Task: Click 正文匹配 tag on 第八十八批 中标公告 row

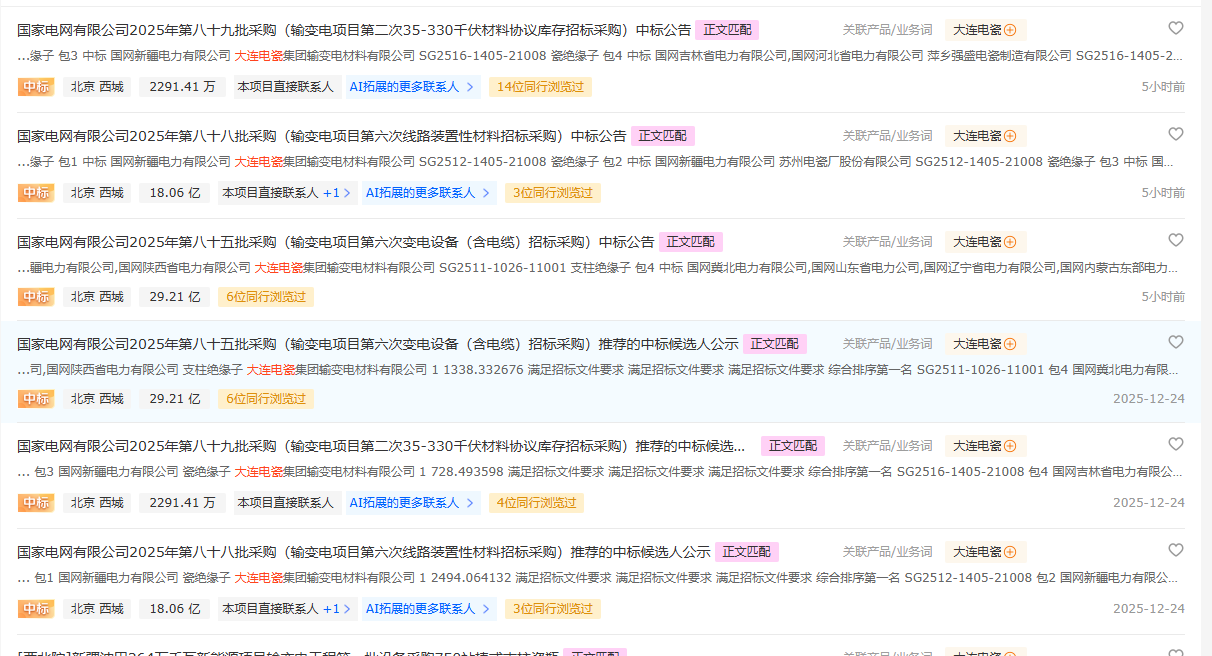Action: tap(663, 136)
